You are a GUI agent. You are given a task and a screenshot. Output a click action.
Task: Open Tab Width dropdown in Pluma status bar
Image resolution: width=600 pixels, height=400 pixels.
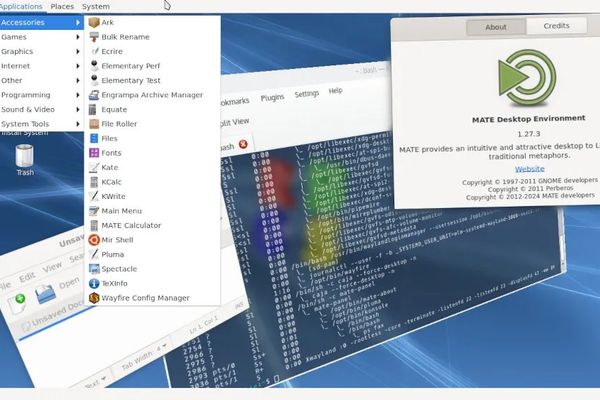(x=145, y=355)
